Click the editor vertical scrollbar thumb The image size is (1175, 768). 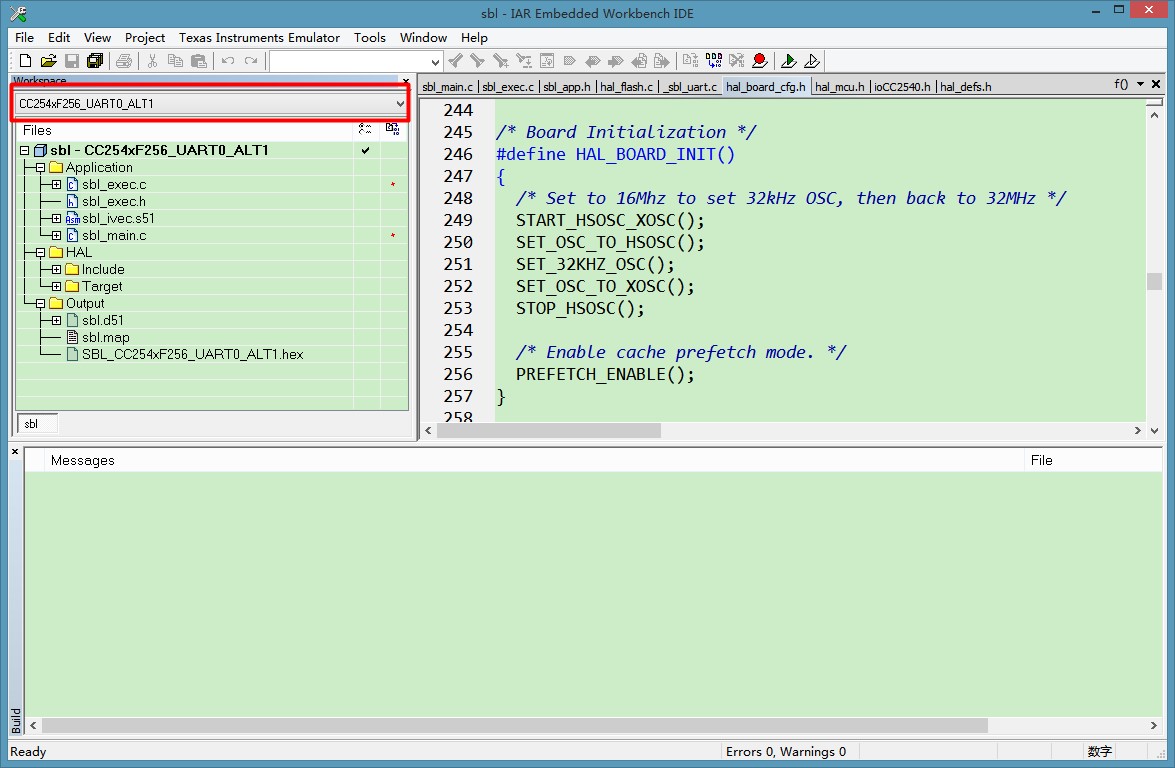(x=1154, y=282)
